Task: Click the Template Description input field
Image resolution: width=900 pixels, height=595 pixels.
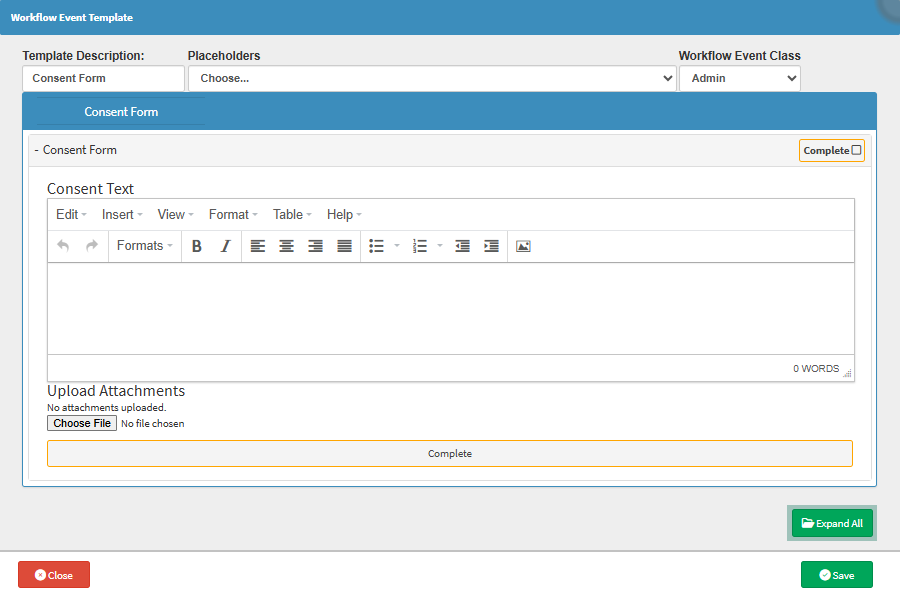Action: 103,78
